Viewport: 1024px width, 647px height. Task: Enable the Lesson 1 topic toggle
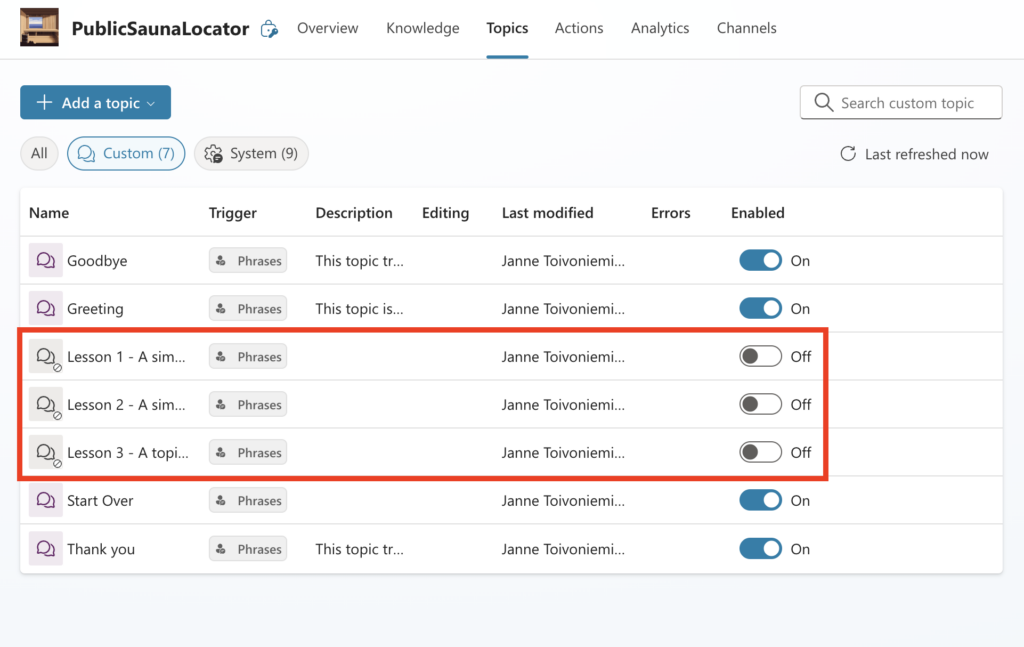pyautogui.click(x=760, y=357)
